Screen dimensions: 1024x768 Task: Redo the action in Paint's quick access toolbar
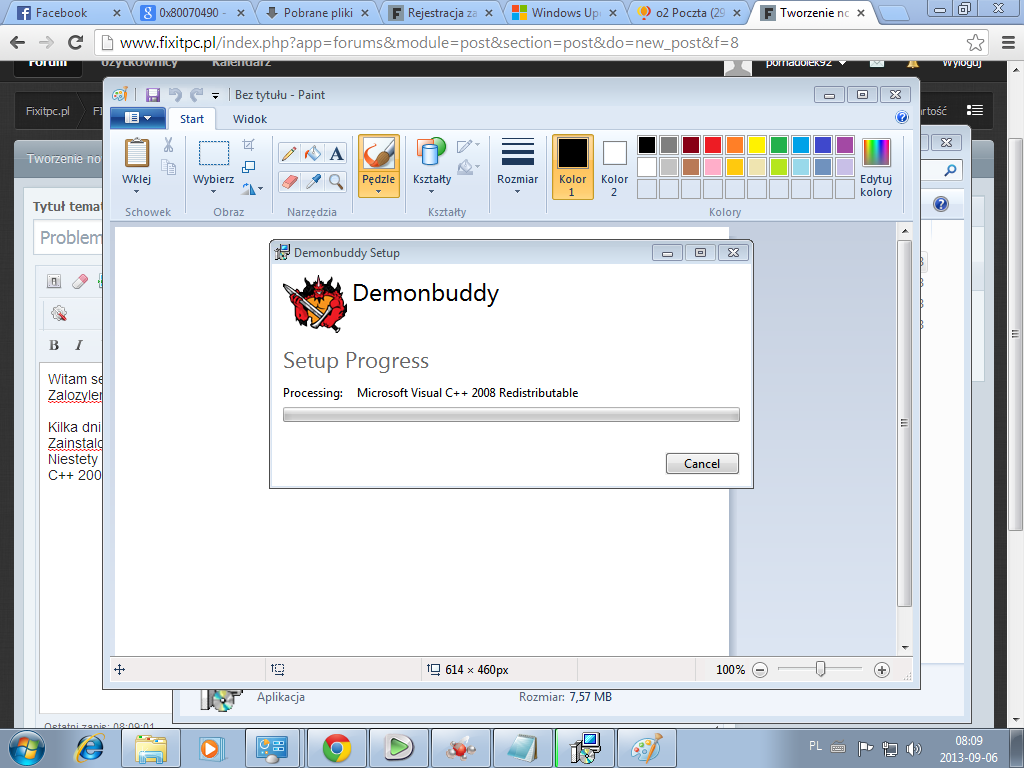click(197, 95)
